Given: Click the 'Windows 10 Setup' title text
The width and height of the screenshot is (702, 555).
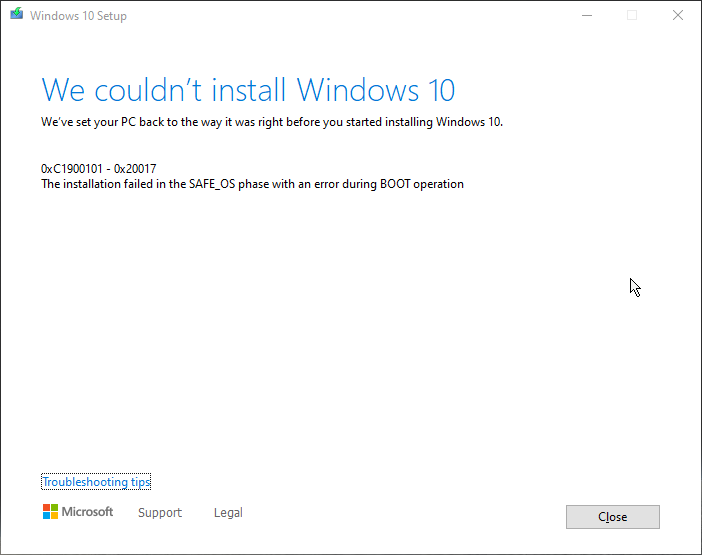Looking at the screenshot, I should 78,16.
